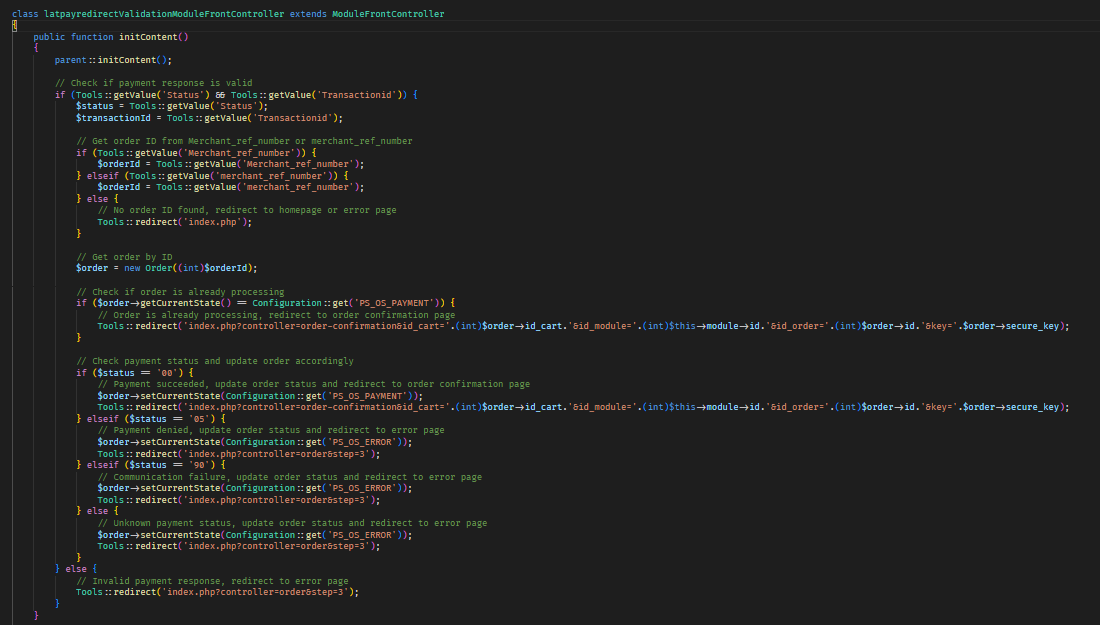Click the 'getCurrentState' method call
This screenshot has width=1100, height=625.
180,303
